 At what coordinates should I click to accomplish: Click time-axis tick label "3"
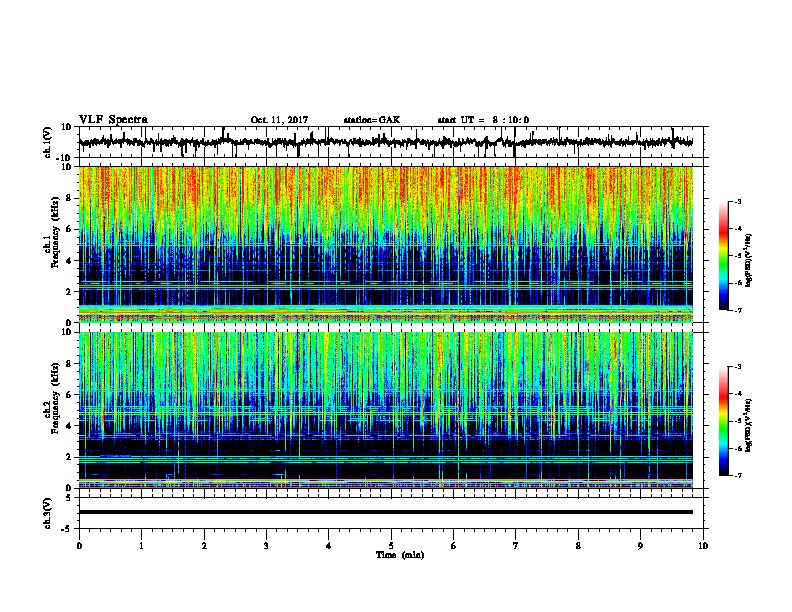click(x=266, y=546)
